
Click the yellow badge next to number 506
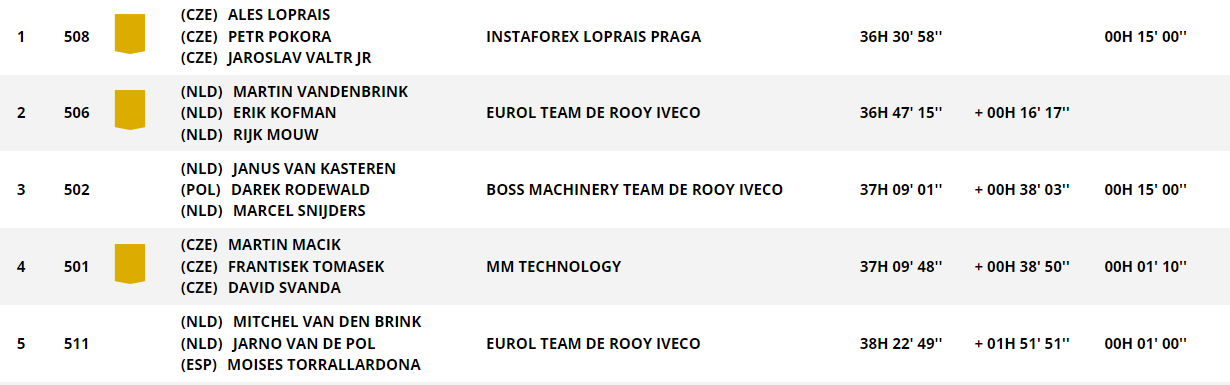tap(130, 111)
